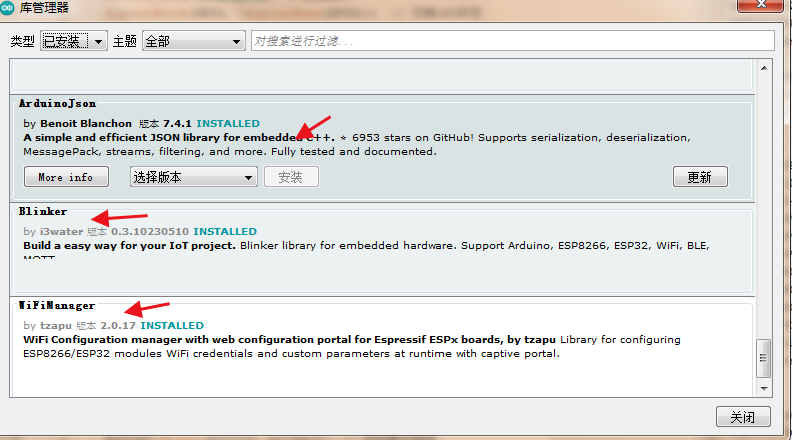Select the WiFiManager library entry title
The image size is (792, 440).
[x=57, y=305]
